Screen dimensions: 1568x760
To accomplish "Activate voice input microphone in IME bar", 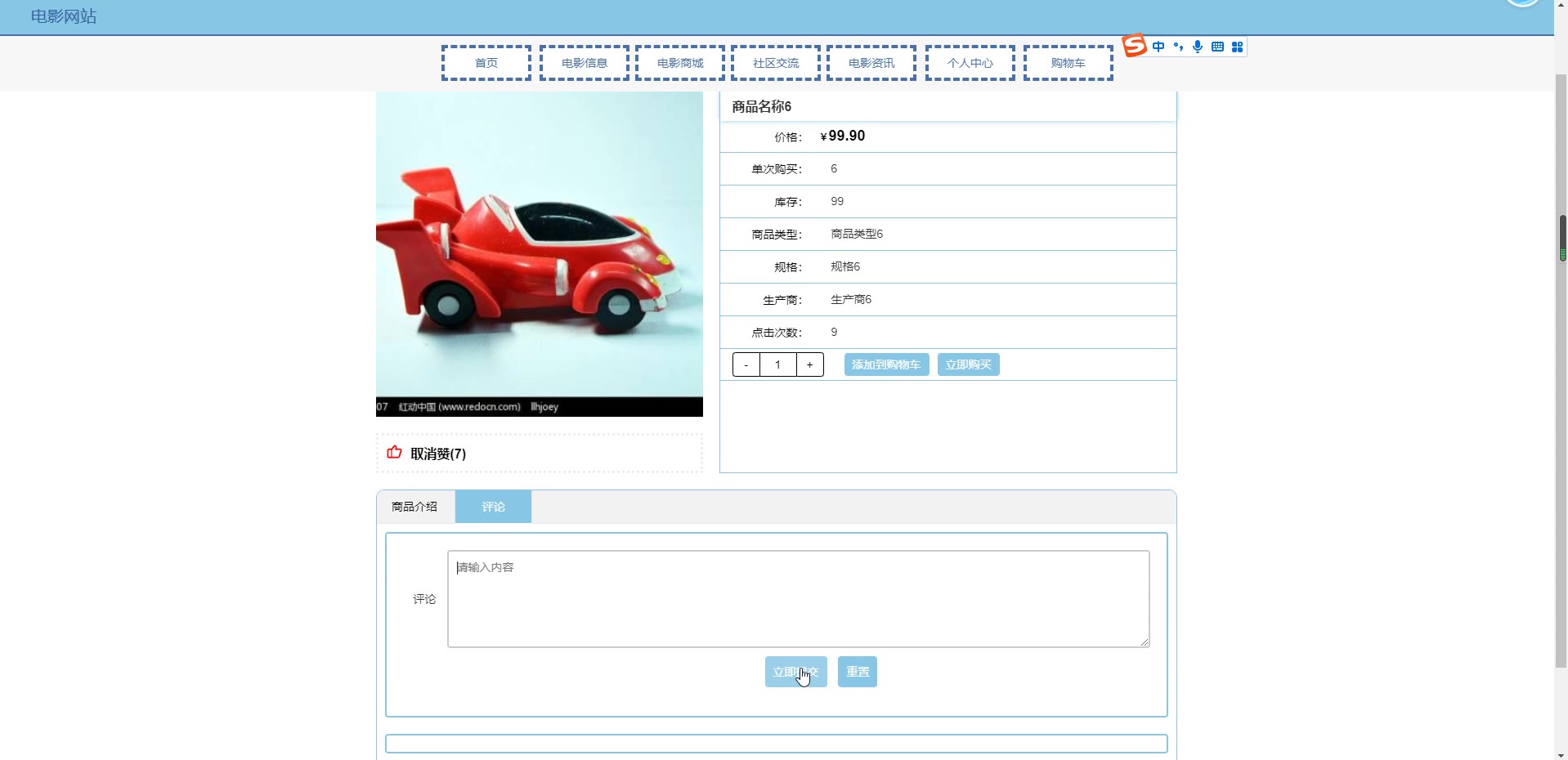I will click(1198, 47).
